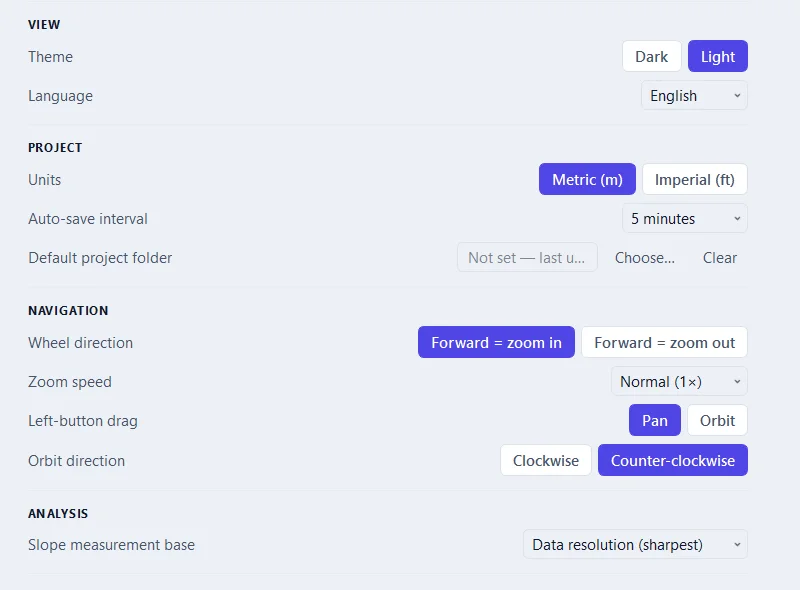Set left-button drag to Pan

[655, 420]
